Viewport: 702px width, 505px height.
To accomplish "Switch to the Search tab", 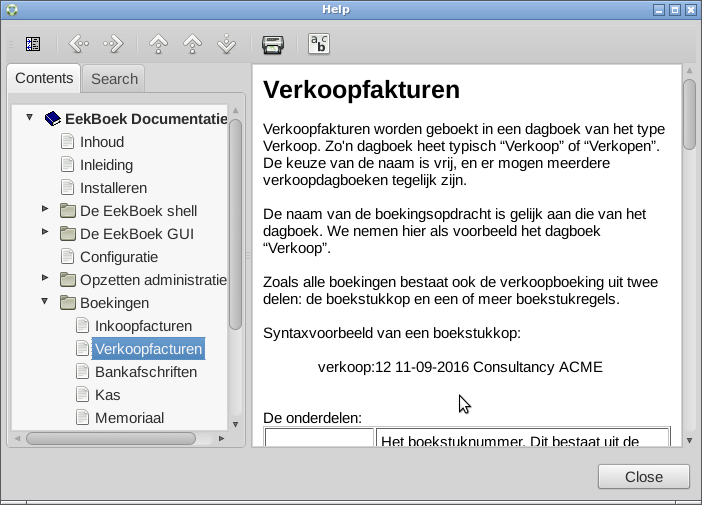I will pyautogui.click(x=114, y=79).
